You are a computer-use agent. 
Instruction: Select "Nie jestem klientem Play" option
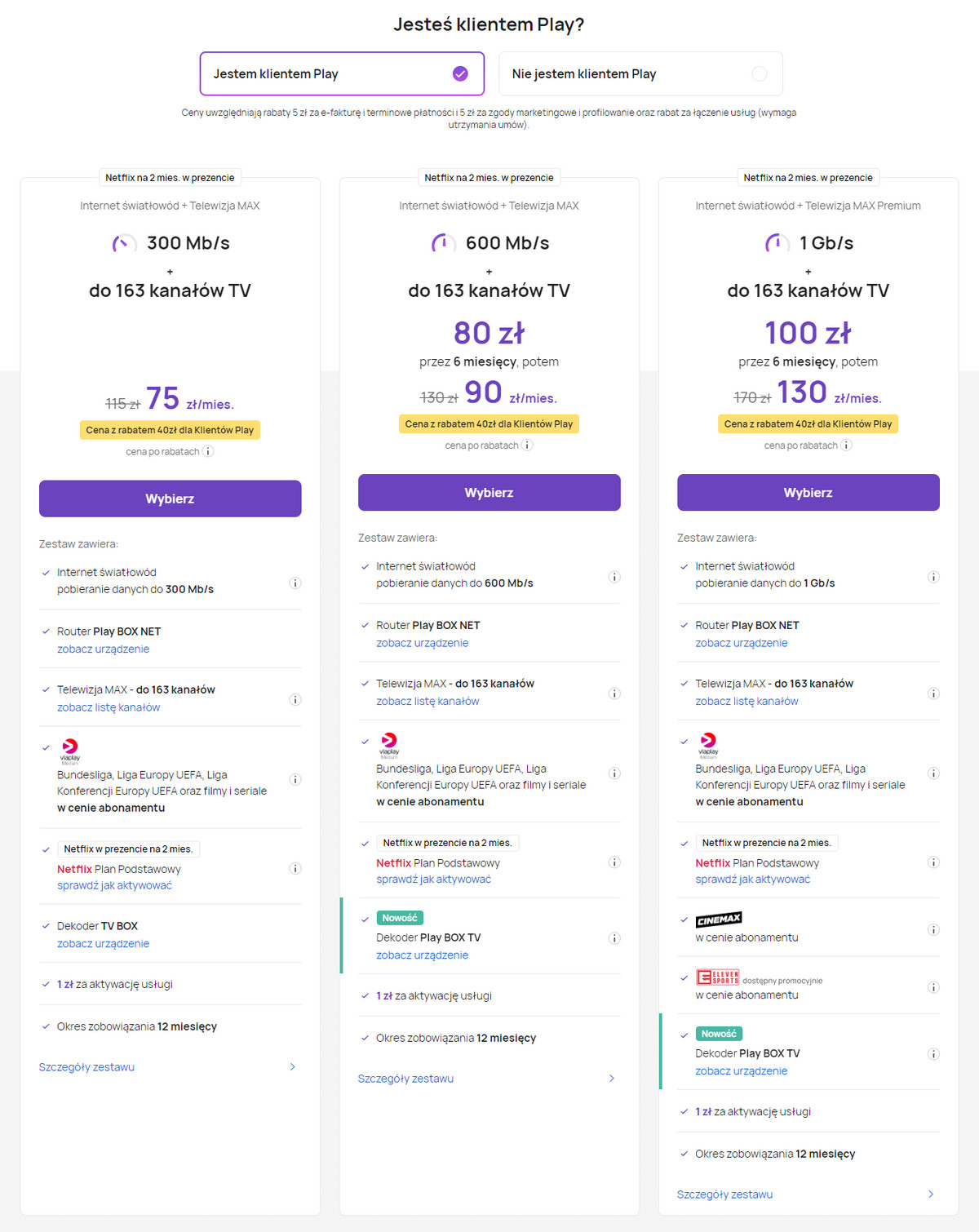pyautogui.click(x=640, y=74)
